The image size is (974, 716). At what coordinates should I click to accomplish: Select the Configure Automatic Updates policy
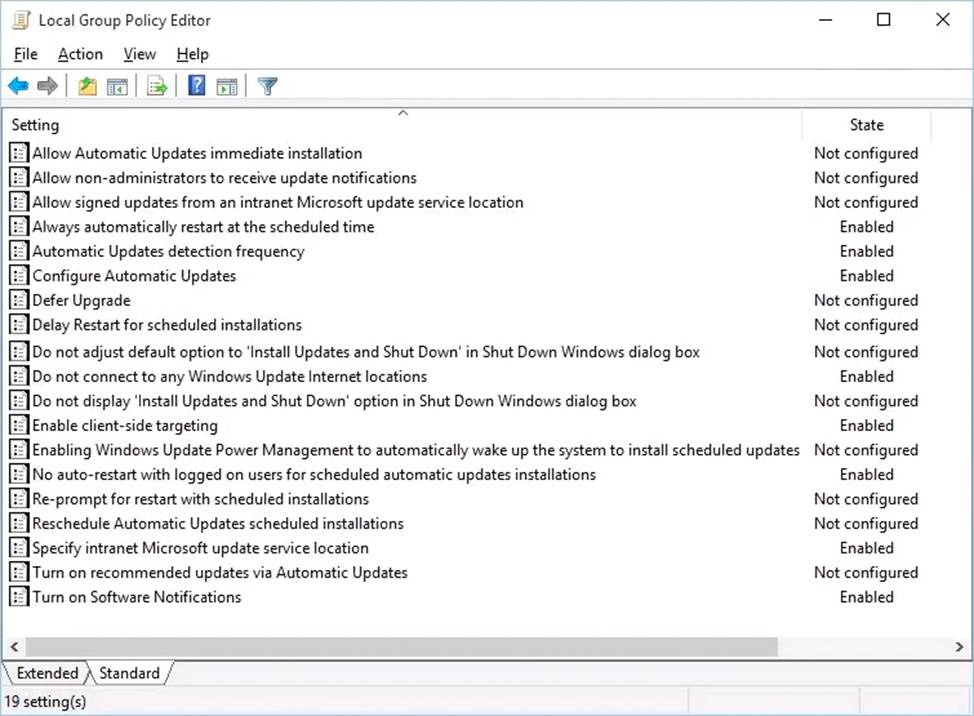pyautogui.click(x=134, y=276)
